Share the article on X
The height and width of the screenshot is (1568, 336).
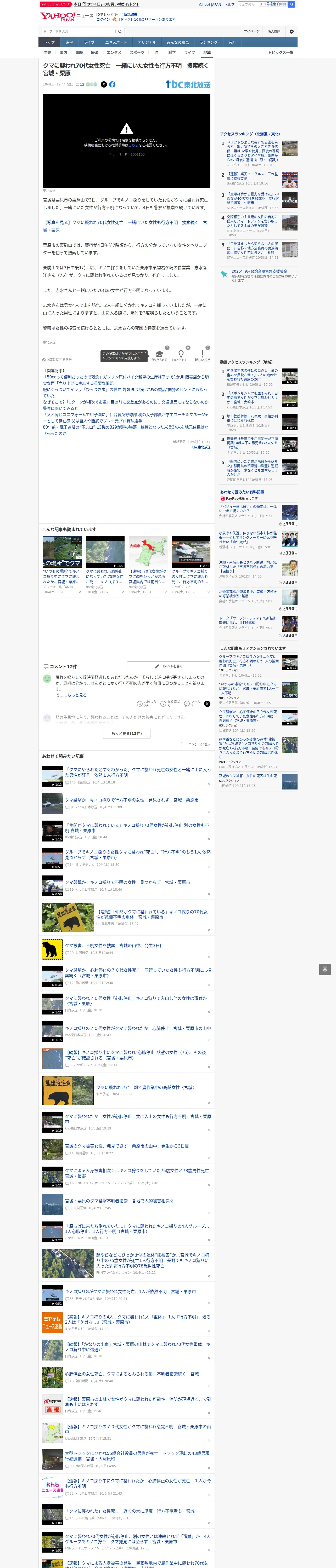tap(104, 85)
